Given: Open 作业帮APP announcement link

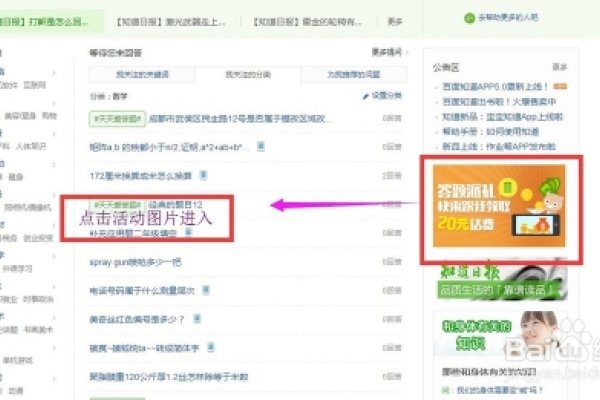Looking at the screenshot, I should (499, 147).
